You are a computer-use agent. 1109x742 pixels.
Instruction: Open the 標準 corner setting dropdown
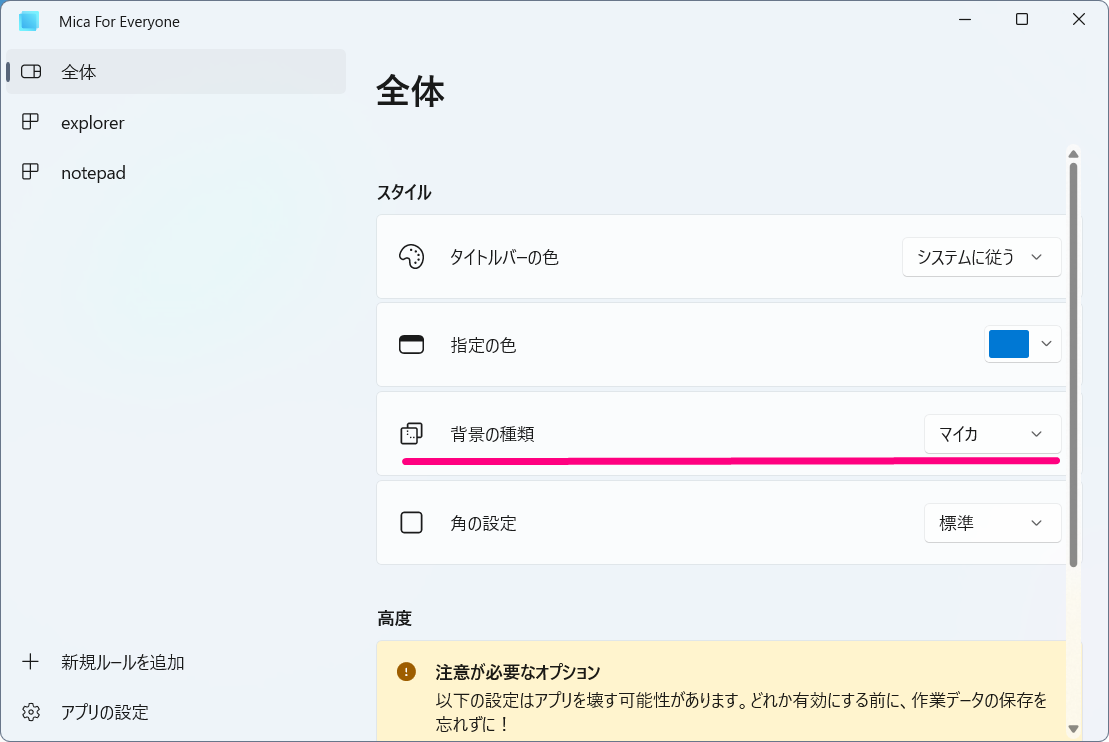coord(992,523)
